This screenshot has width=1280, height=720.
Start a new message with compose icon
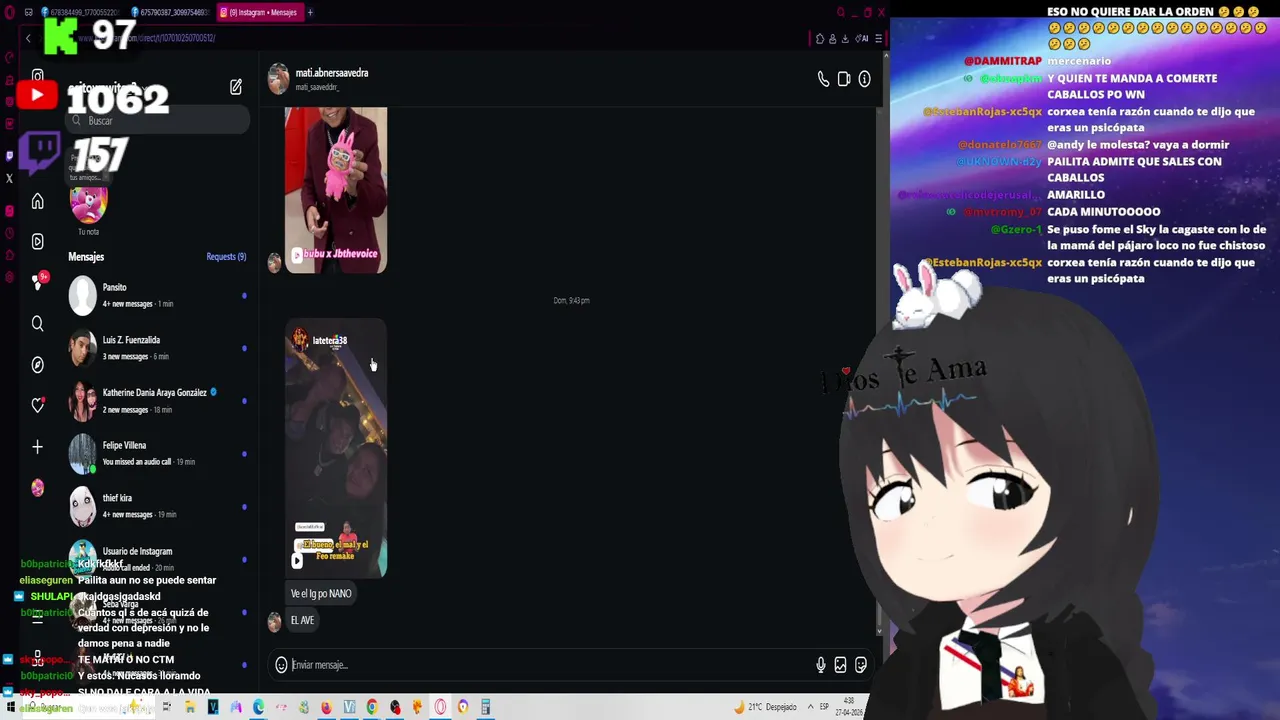coord(236,87)
